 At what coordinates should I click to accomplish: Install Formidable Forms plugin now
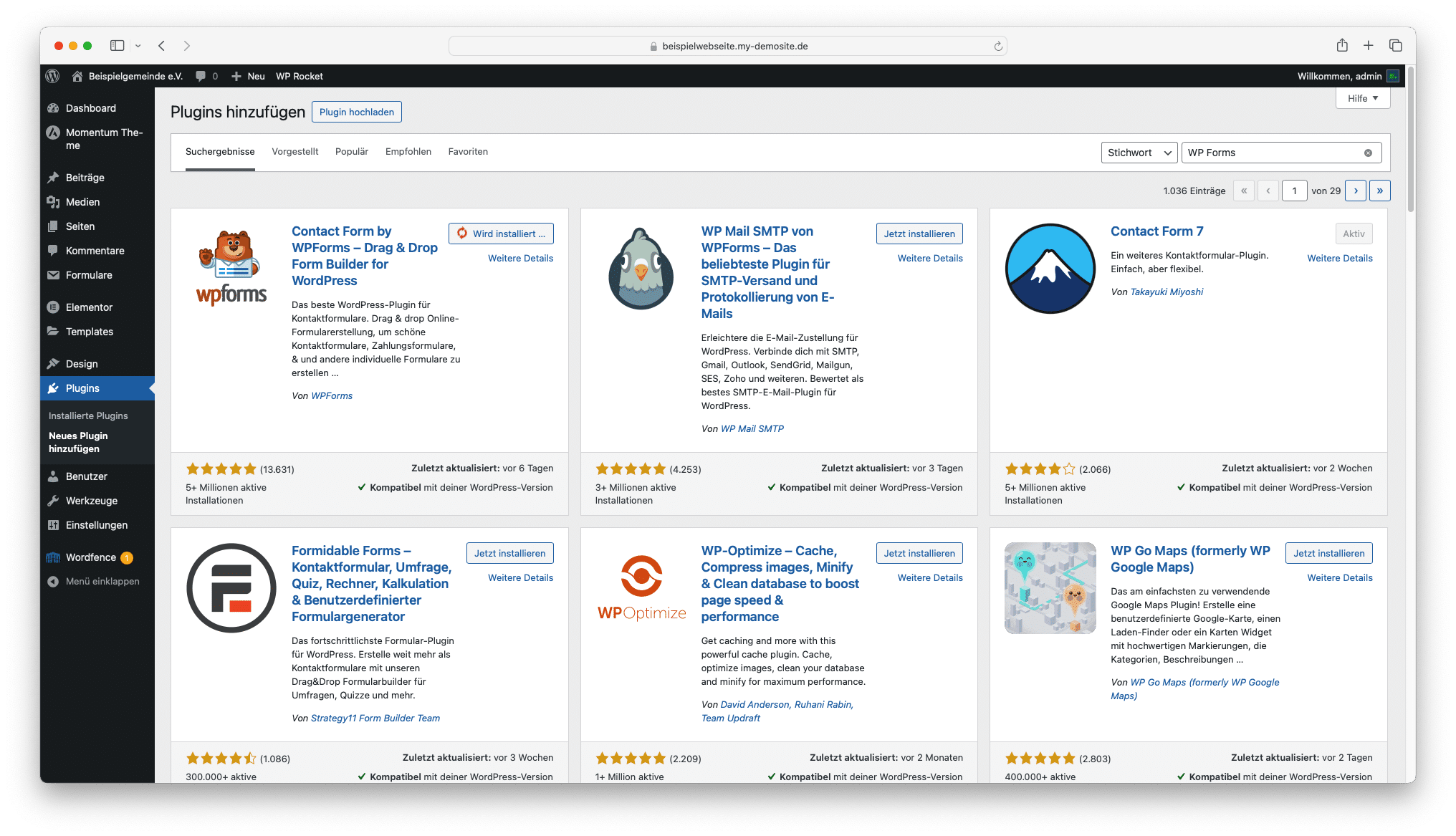pos(509,553)
